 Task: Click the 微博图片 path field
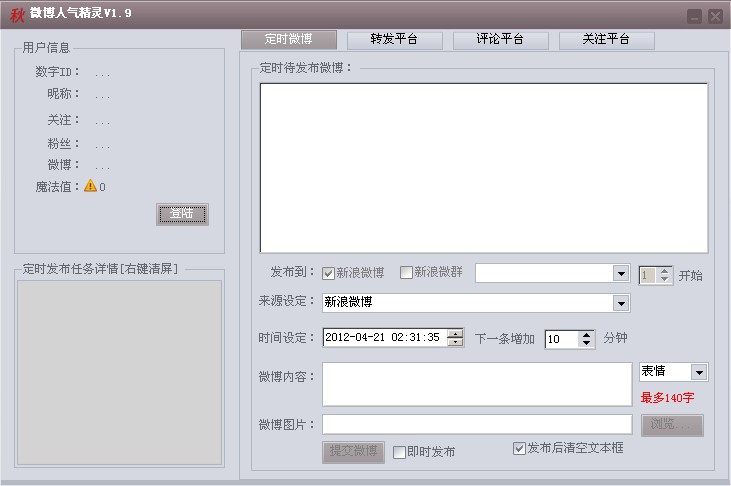click(476, 425)
